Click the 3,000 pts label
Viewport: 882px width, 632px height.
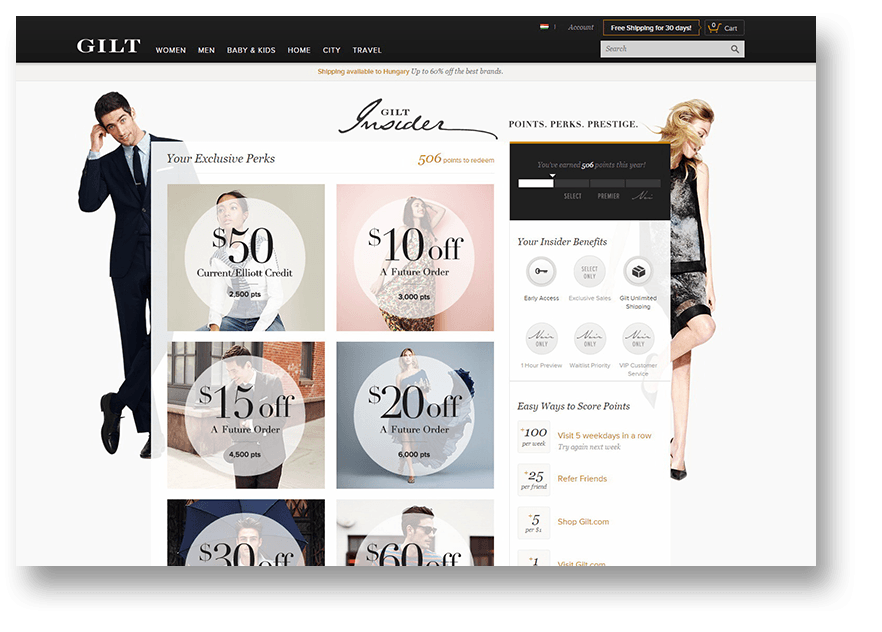click(414, 297)
